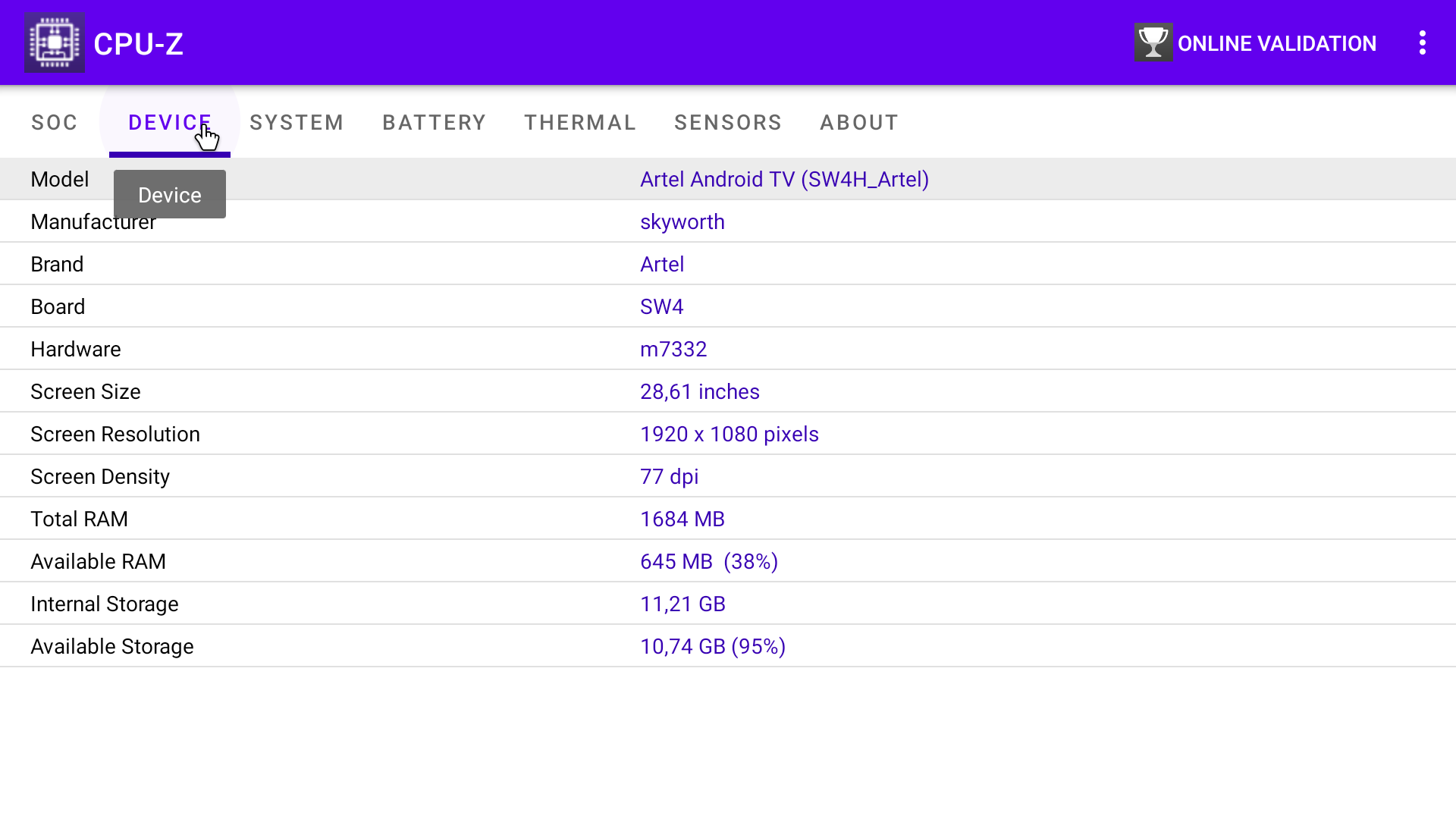Show the ABOUT tab
Image resolution: width=1456 pixels, height=819 pixels.
[859, 122]
